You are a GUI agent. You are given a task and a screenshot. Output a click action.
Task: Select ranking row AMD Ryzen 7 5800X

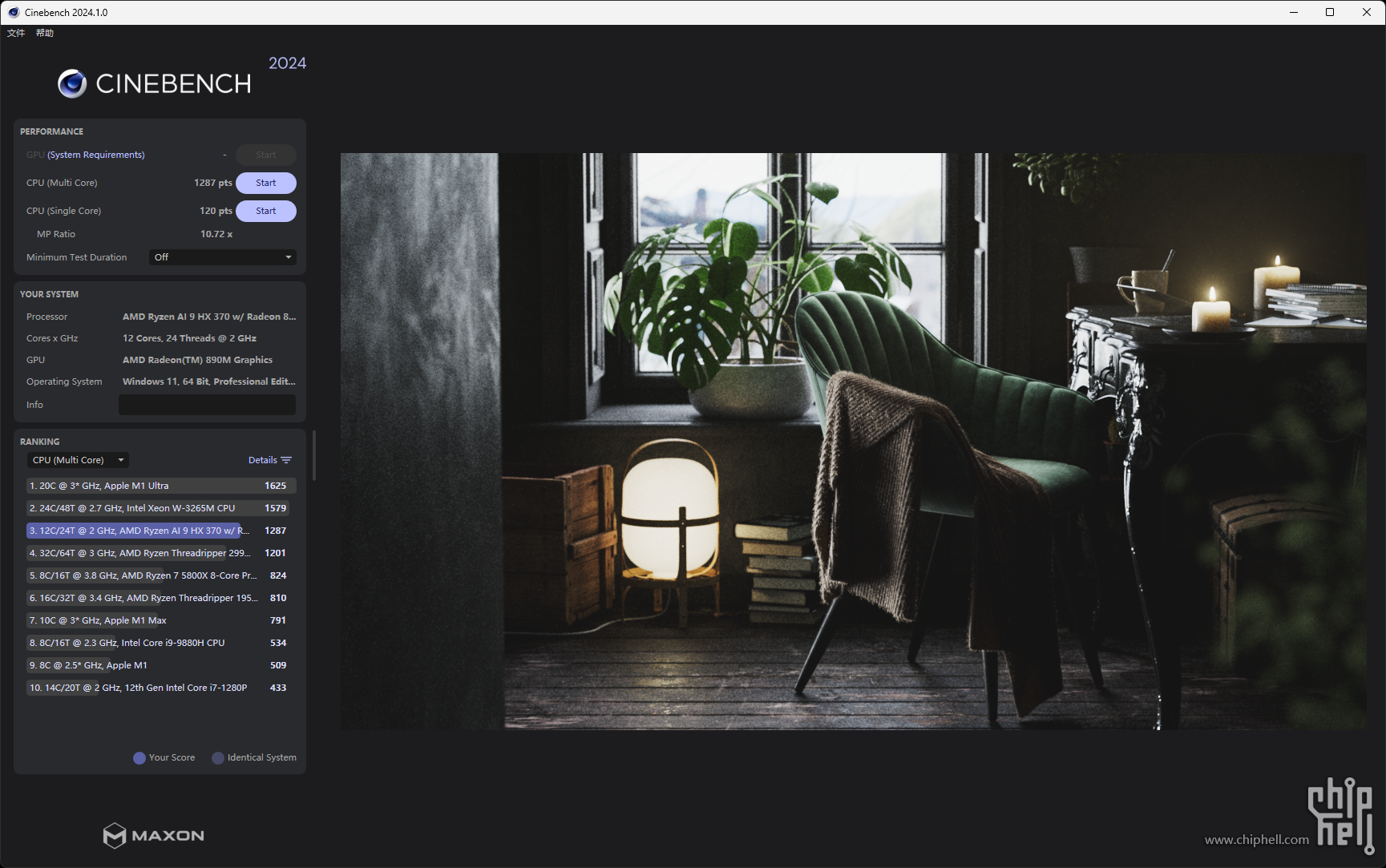click(x=161, y=575)
